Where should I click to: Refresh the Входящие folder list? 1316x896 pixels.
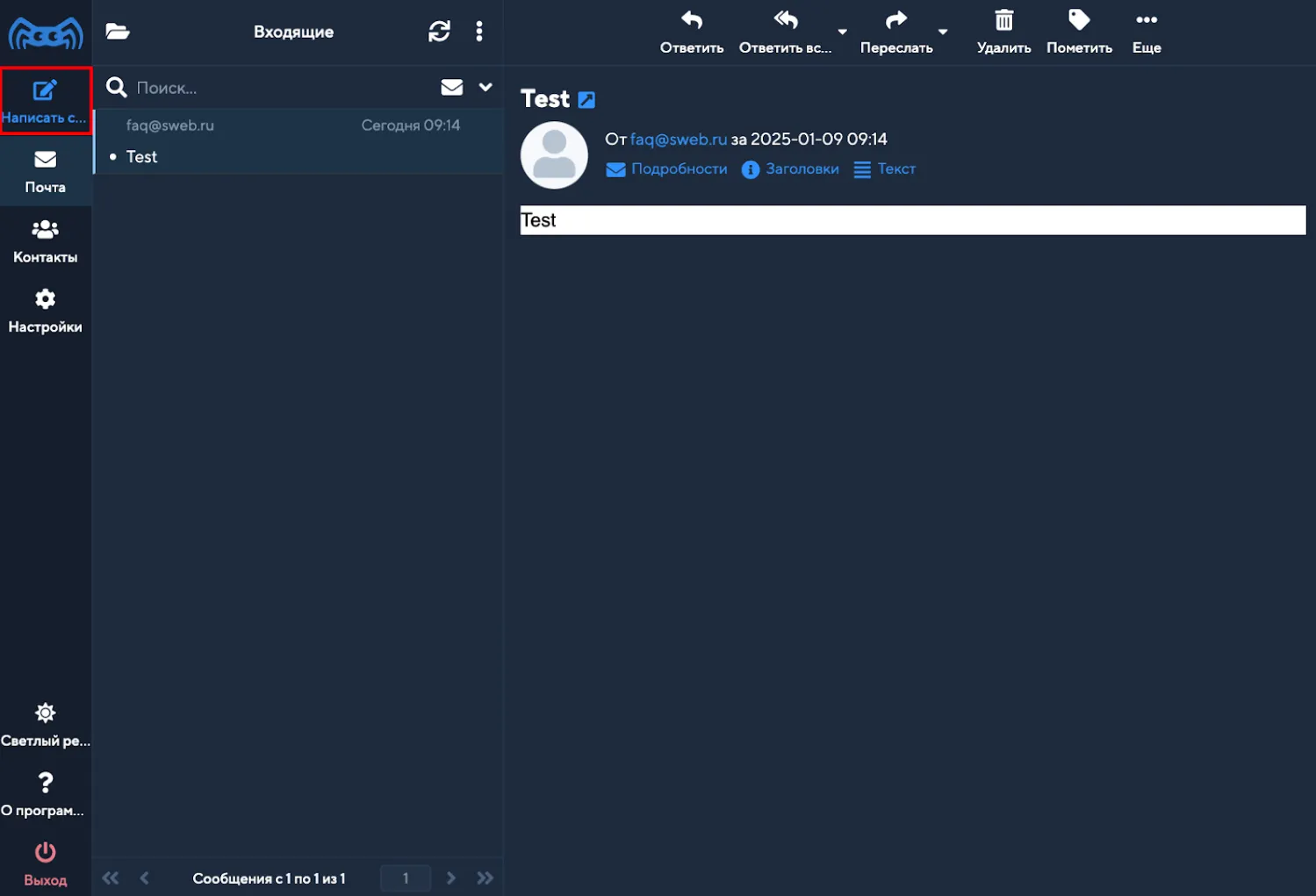pyautogui.click(x=439, y=31)
